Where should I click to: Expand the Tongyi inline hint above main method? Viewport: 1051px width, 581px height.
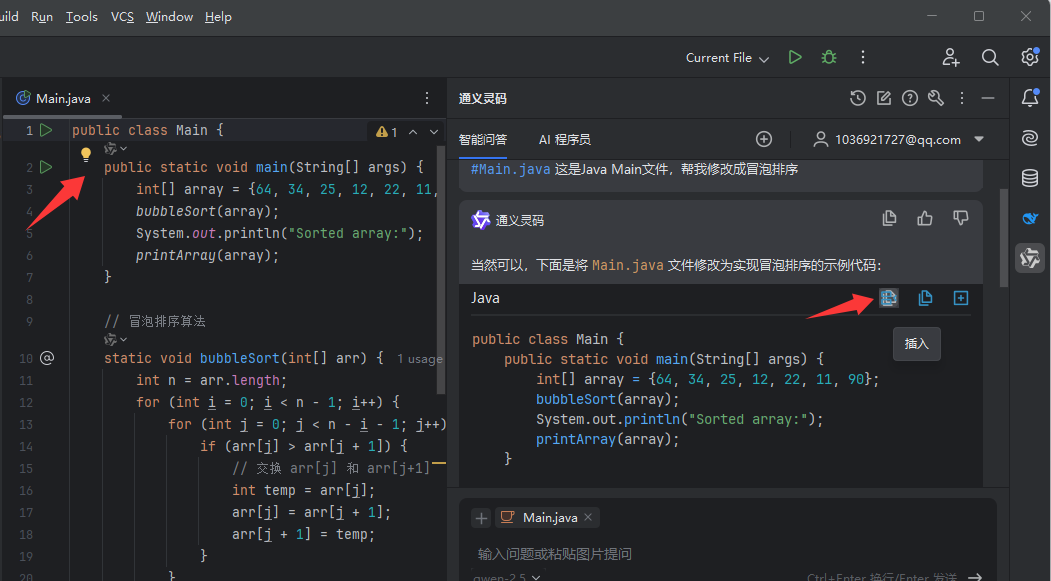[x=115, y=148]
